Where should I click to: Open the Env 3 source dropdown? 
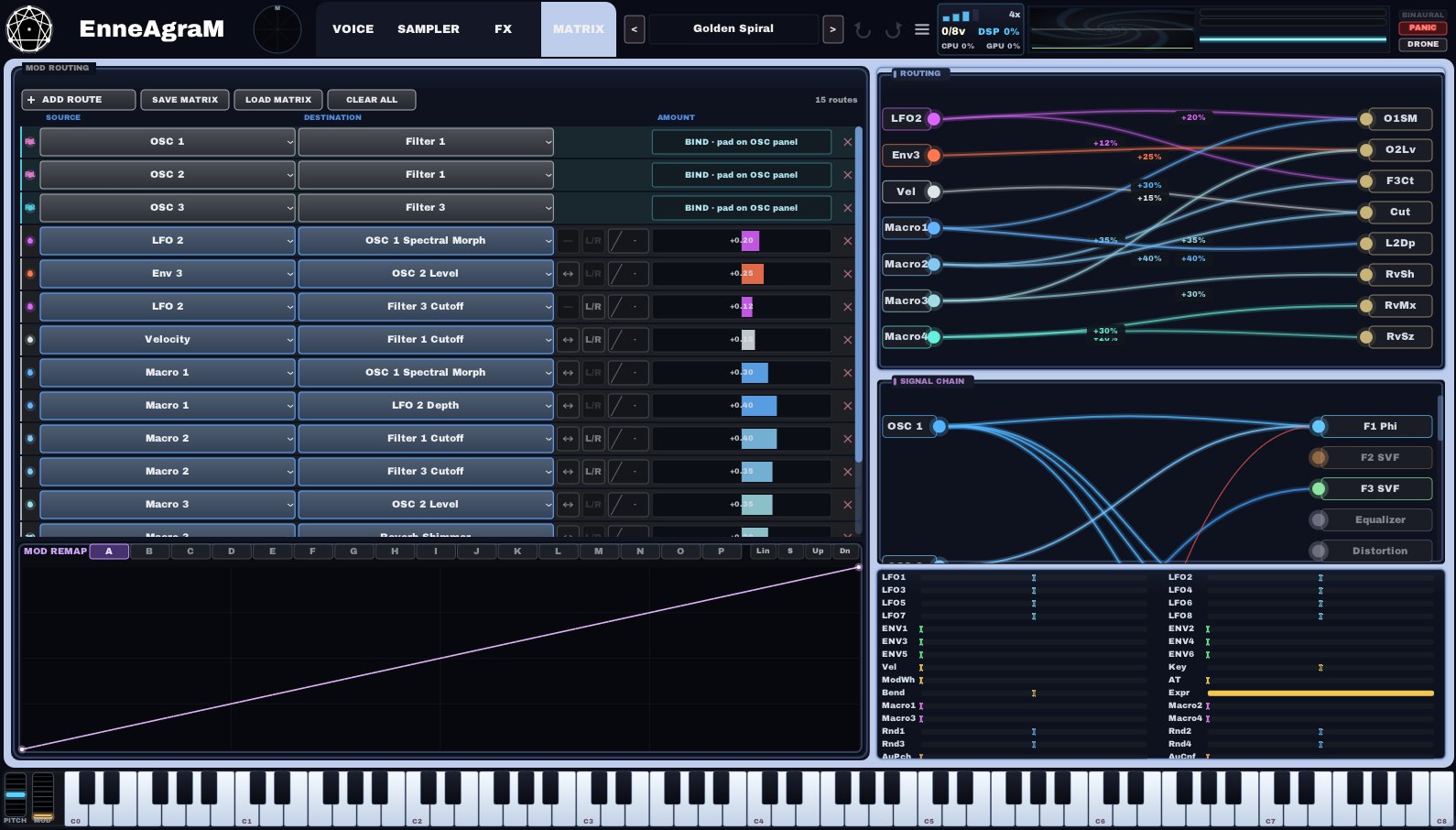tap(168, 274)
